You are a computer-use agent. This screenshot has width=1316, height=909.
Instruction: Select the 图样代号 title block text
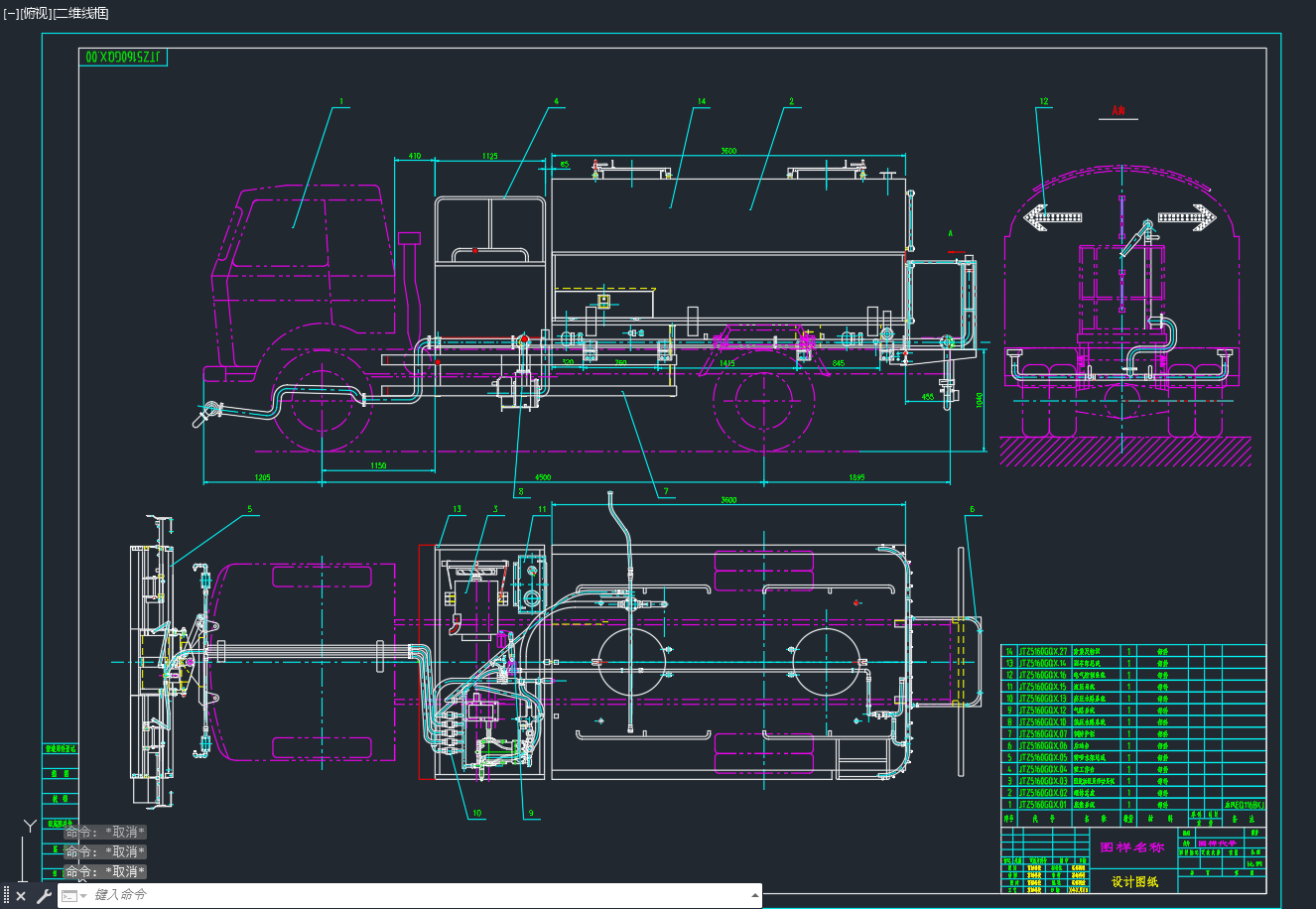tap(1216, 843)
